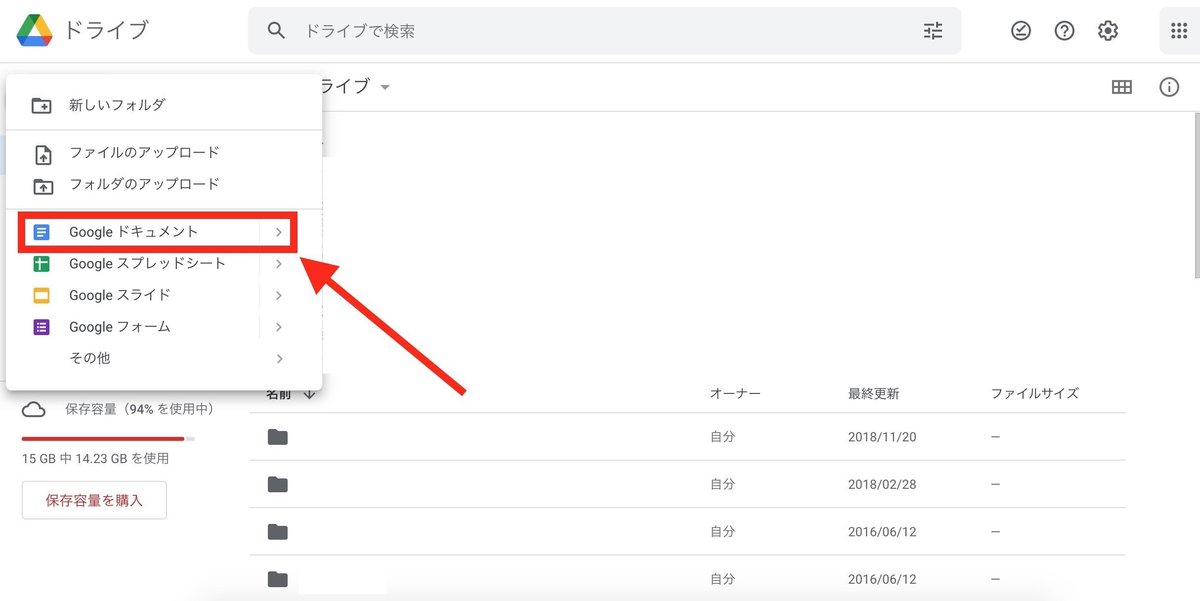
Task: Select Google スライド menu item
Action: coord(164,295)
